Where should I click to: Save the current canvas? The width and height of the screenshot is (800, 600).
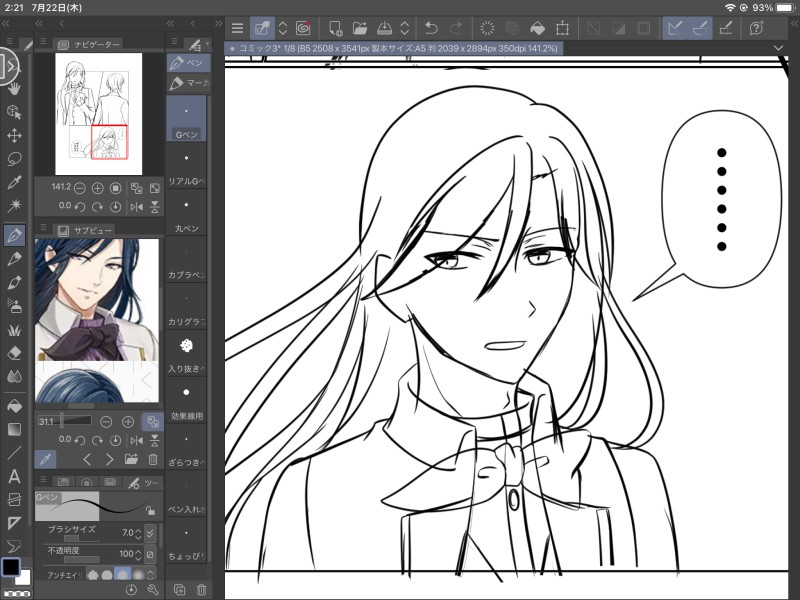385,28
